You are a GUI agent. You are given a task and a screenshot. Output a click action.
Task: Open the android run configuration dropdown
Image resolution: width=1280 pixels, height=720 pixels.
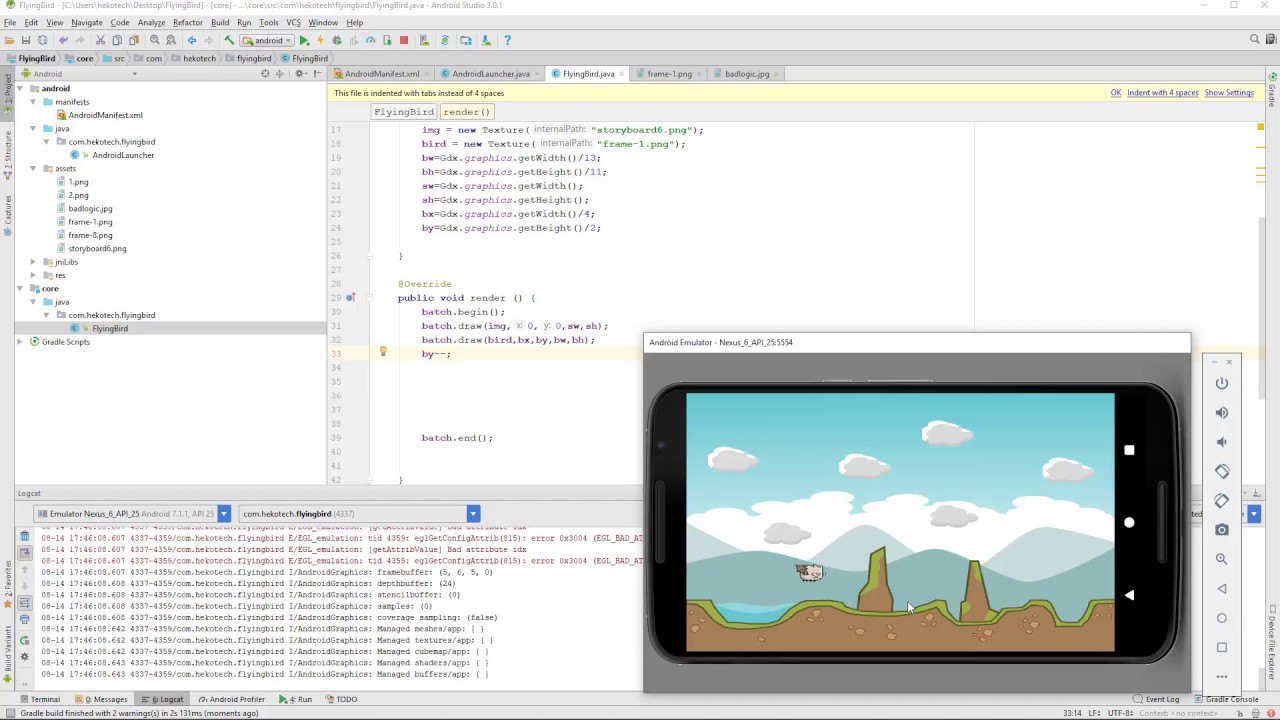(266, 40)
